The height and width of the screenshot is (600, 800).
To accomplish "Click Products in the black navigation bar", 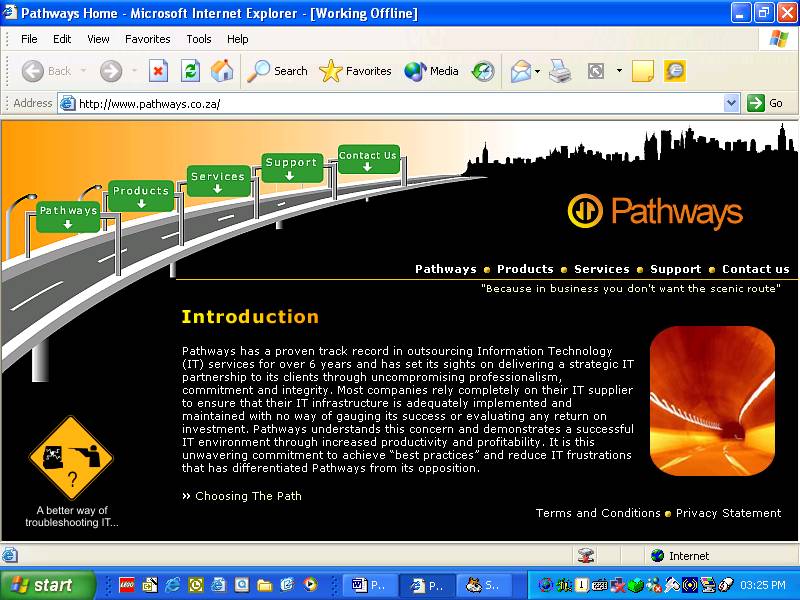I will [525, 269].
